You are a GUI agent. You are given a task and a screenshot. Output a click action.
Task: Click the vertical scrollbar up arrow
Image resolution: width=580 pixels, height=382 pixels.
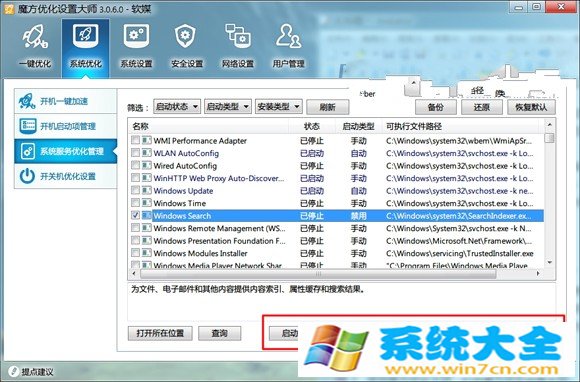pos(550,125)
